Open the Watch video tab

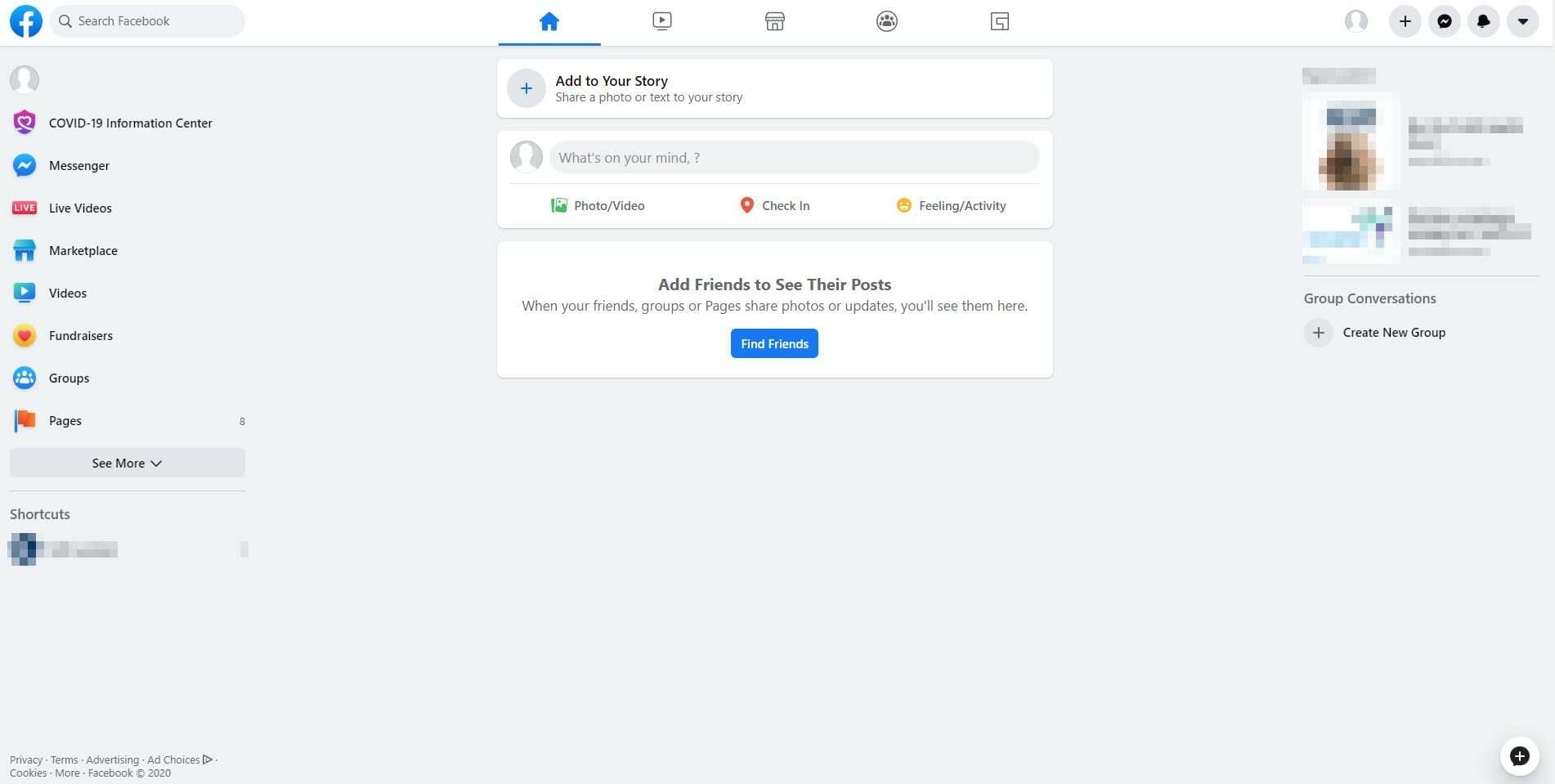coord(662,21)
